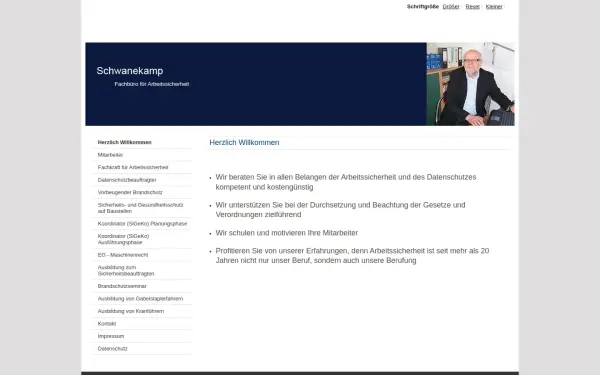600x375 pixels.
Task: Click the Schriftgröße label
Action: (423, 7)
